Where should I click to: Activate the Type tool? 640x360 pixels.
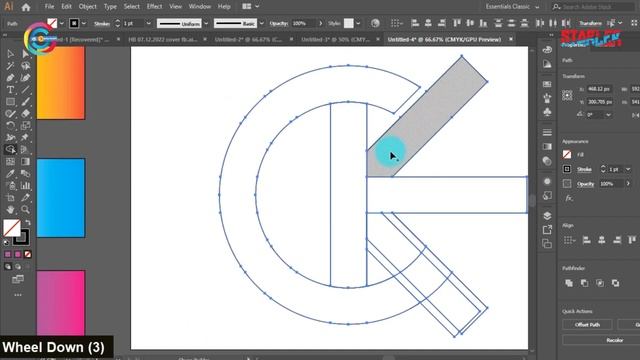tap(10, 90)
